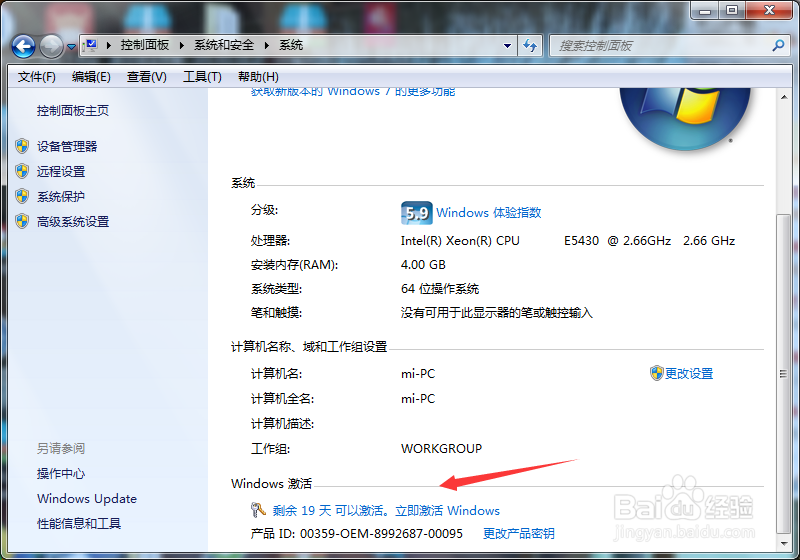
Task: Open 高级系统设置 link
Action: click(72, 222)
